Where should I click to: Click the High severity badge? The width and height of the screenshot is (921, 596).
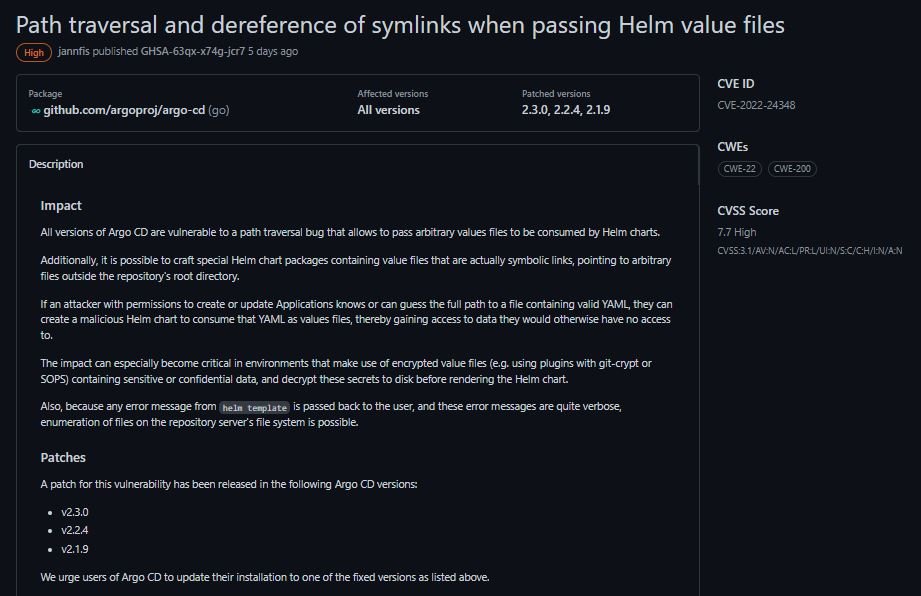click(x=34, y=53)
